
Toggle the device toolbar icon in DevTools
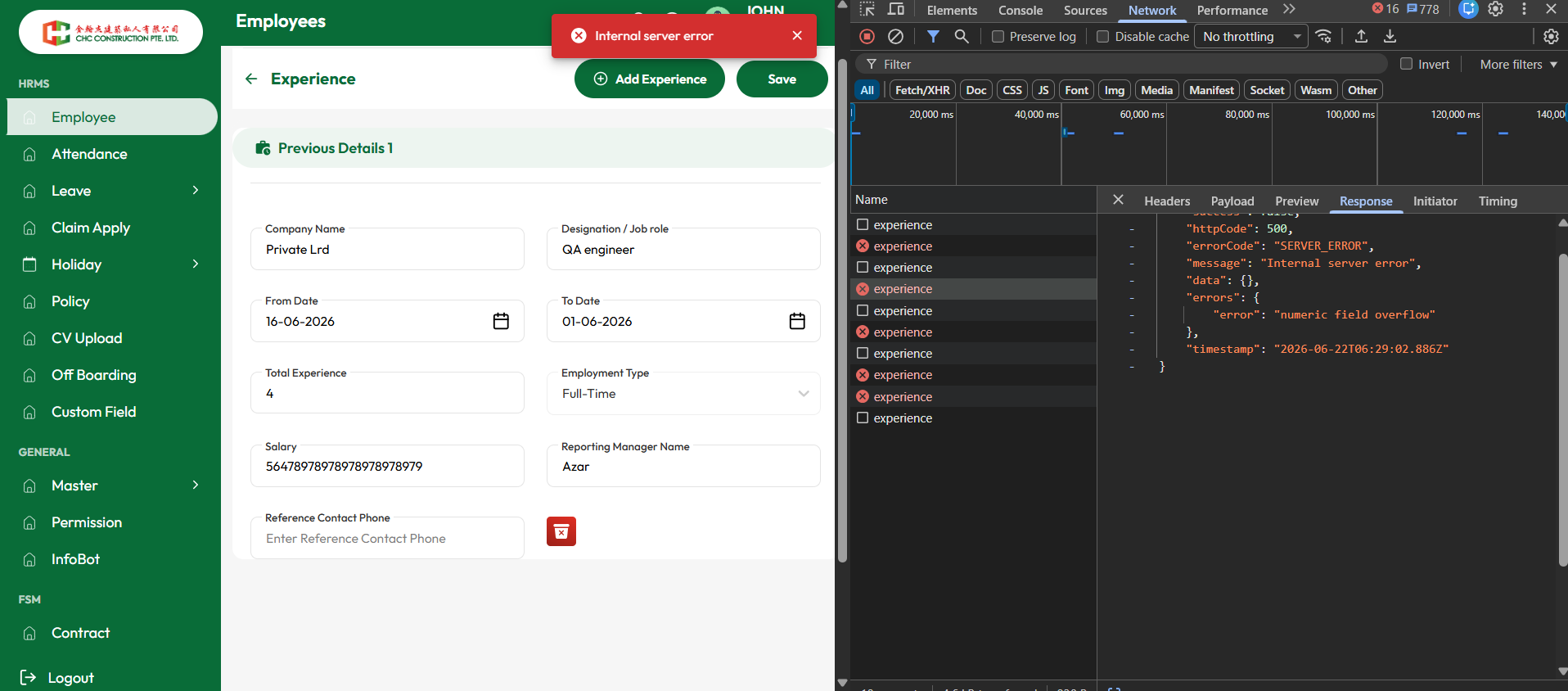896,10
